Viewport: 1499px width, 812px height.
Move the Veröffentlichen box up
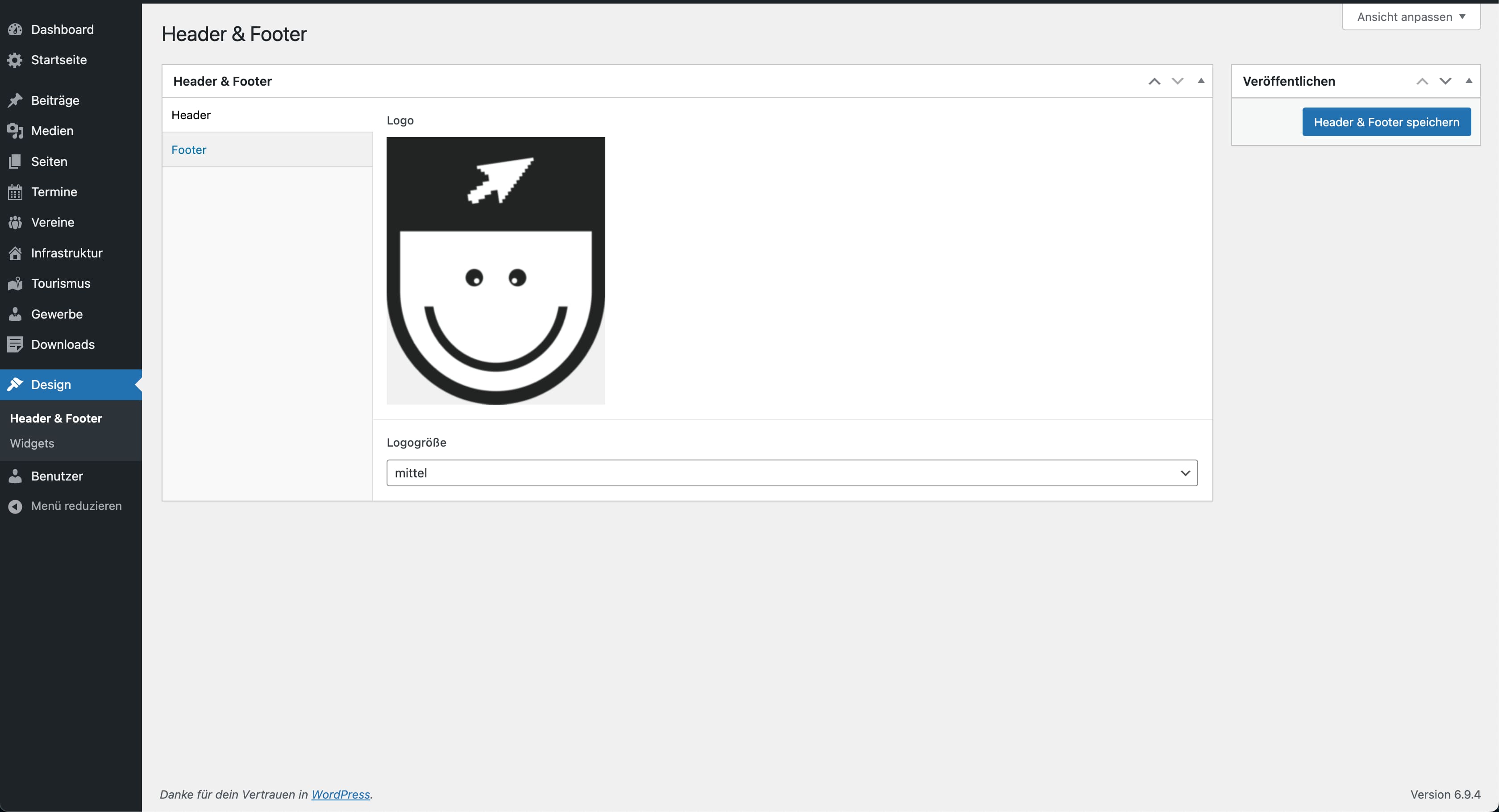pos(1422,82)
